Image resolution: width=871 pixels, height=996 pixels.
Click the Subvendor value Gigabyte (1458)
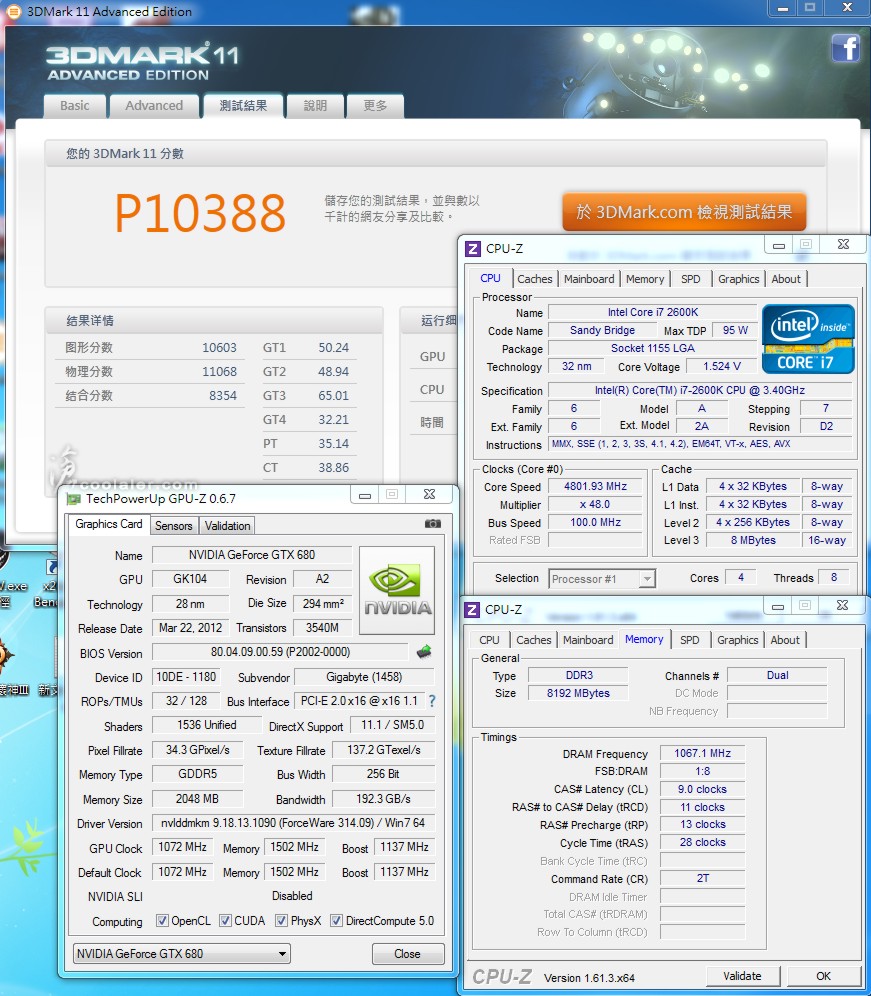(x=364, y=676)
